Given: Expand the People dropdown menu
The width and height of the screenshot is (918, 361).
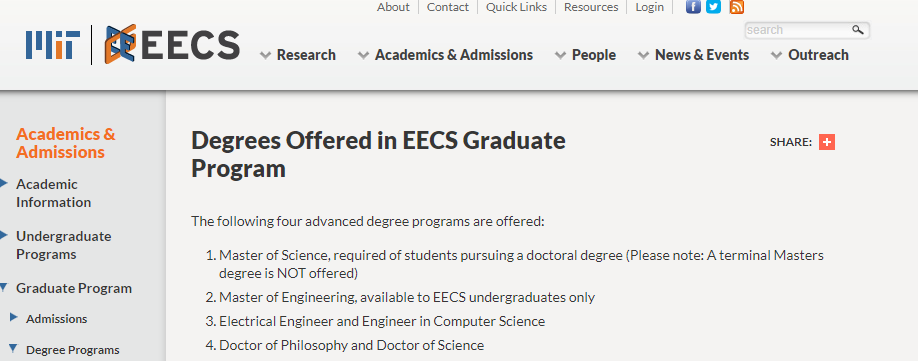Looking at the screenshot, I should [x=585, y=55].
